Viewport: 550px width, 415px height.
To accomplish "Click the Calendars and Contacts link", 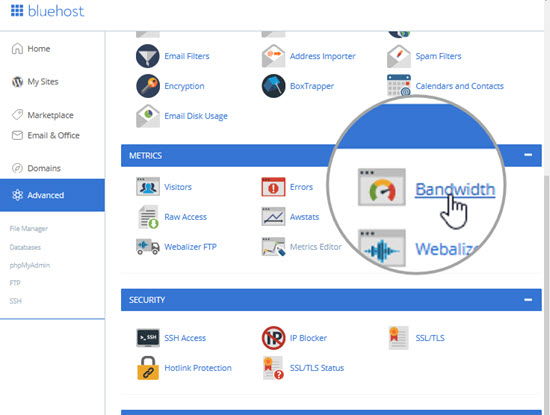I will (460, 86).
